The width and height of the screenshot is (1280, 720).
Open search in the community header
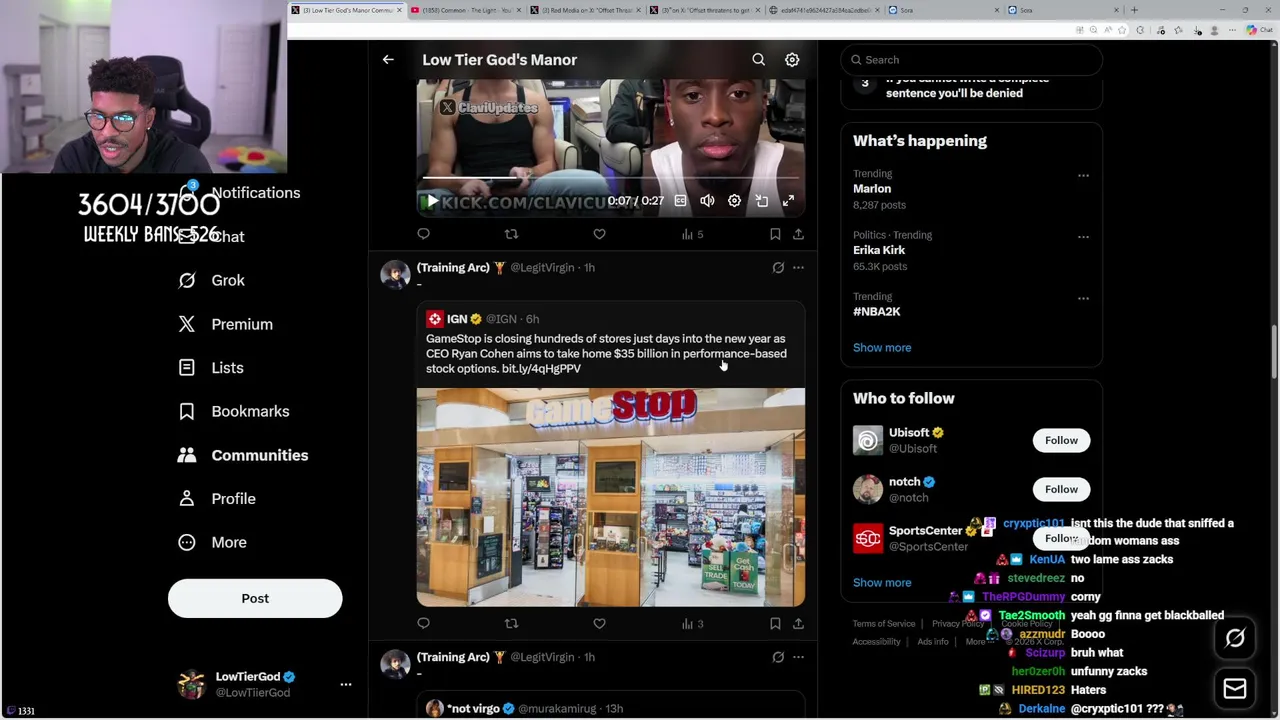coord(759,60)
